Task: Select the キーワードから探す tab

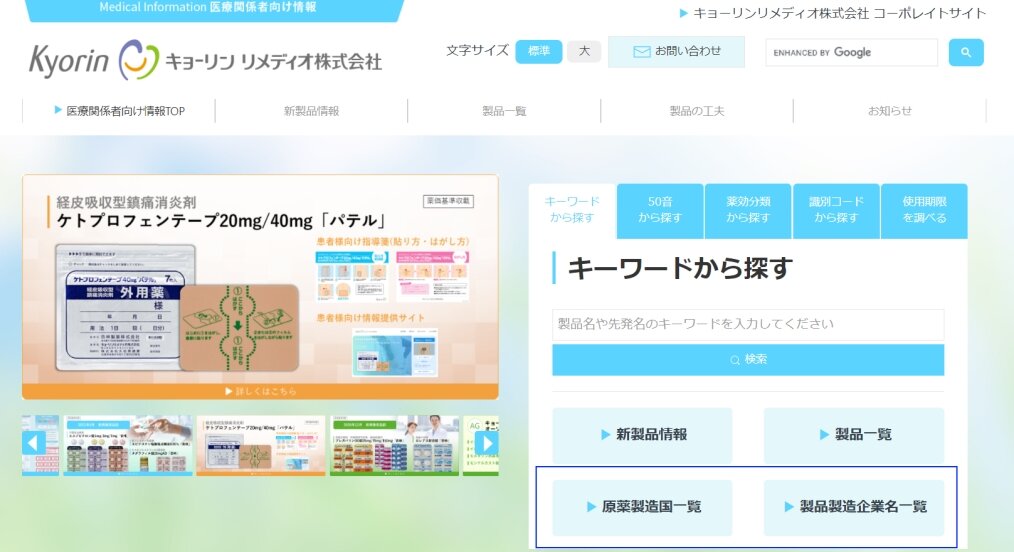Action: (x=572, y=210)
